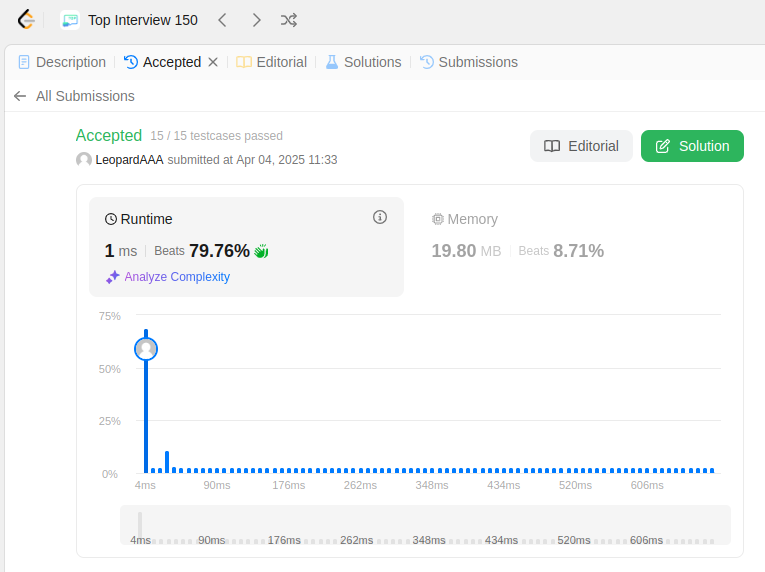Go to next problem arrow
Viewport: 765px width, 572px height.
(x=256, y=20)
